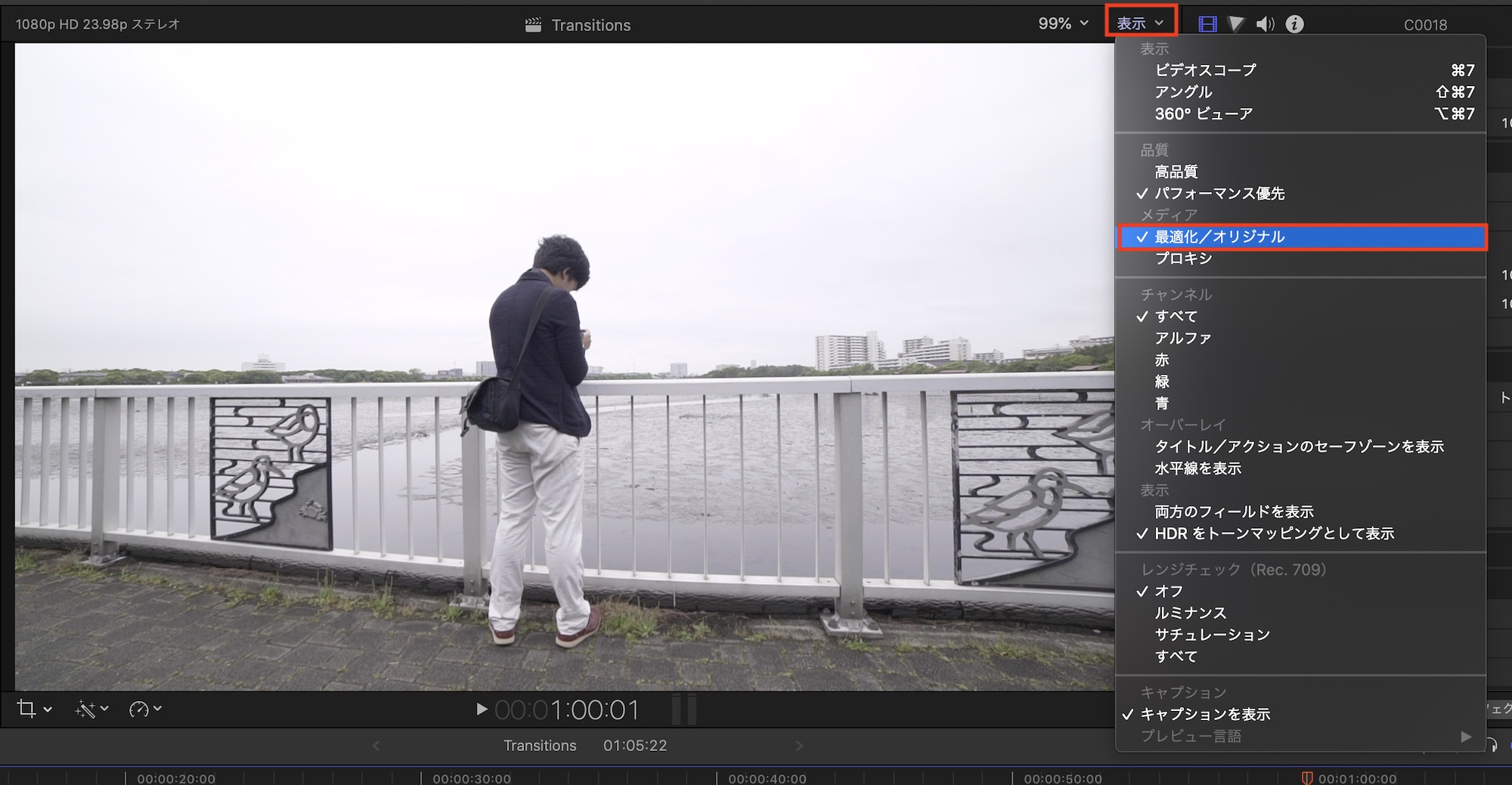Screen dimensions: 1512x785
Task: Expand crop tool options chevron
Action: tap(48, 709)
